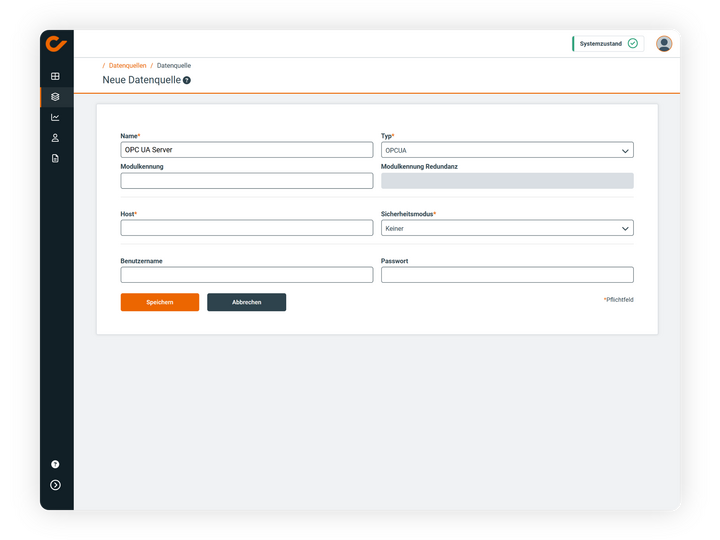Click the Speichern button

coord(159,302)
